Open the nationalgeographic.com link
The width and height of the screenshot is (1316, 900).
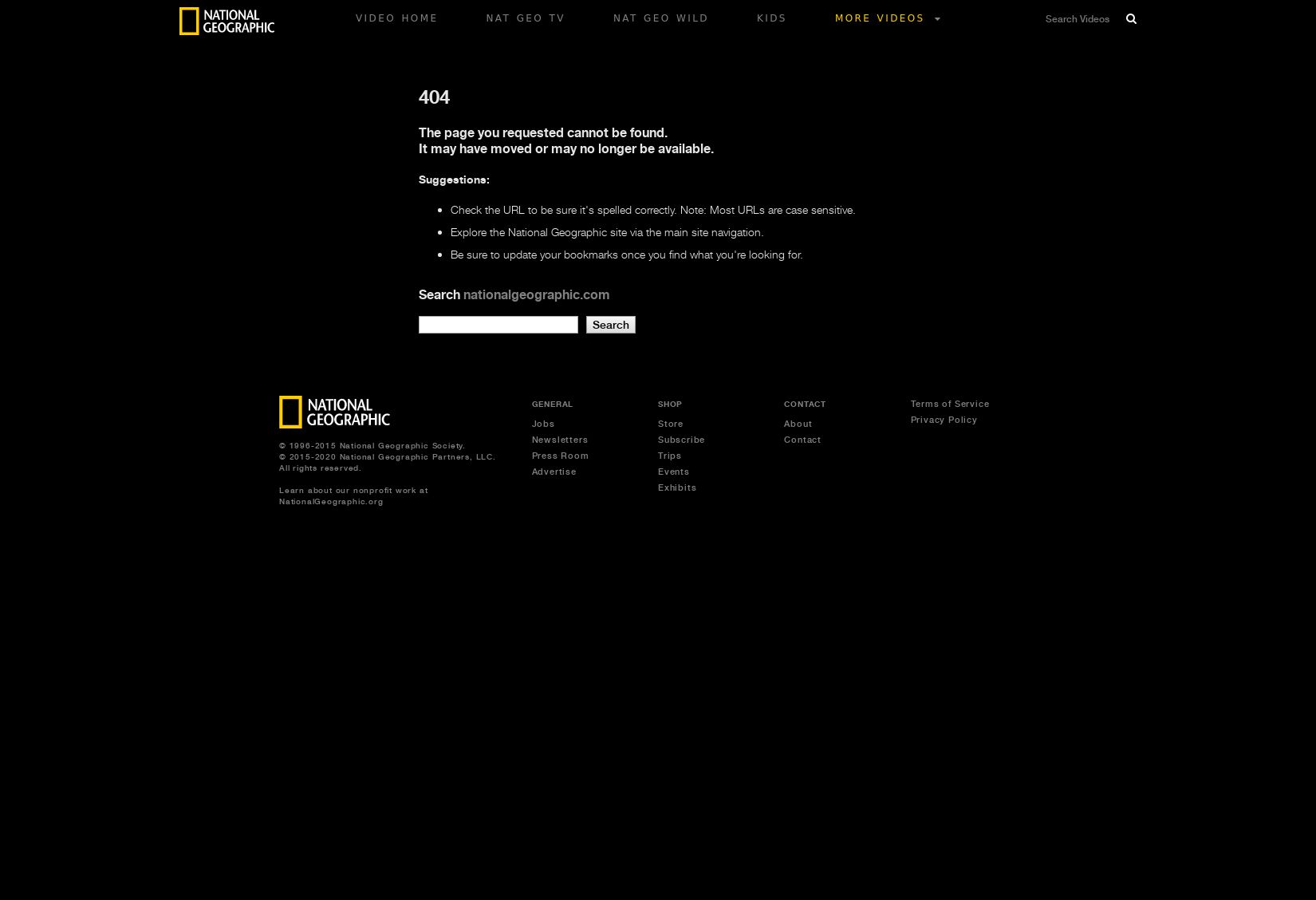tap(536, 294)
